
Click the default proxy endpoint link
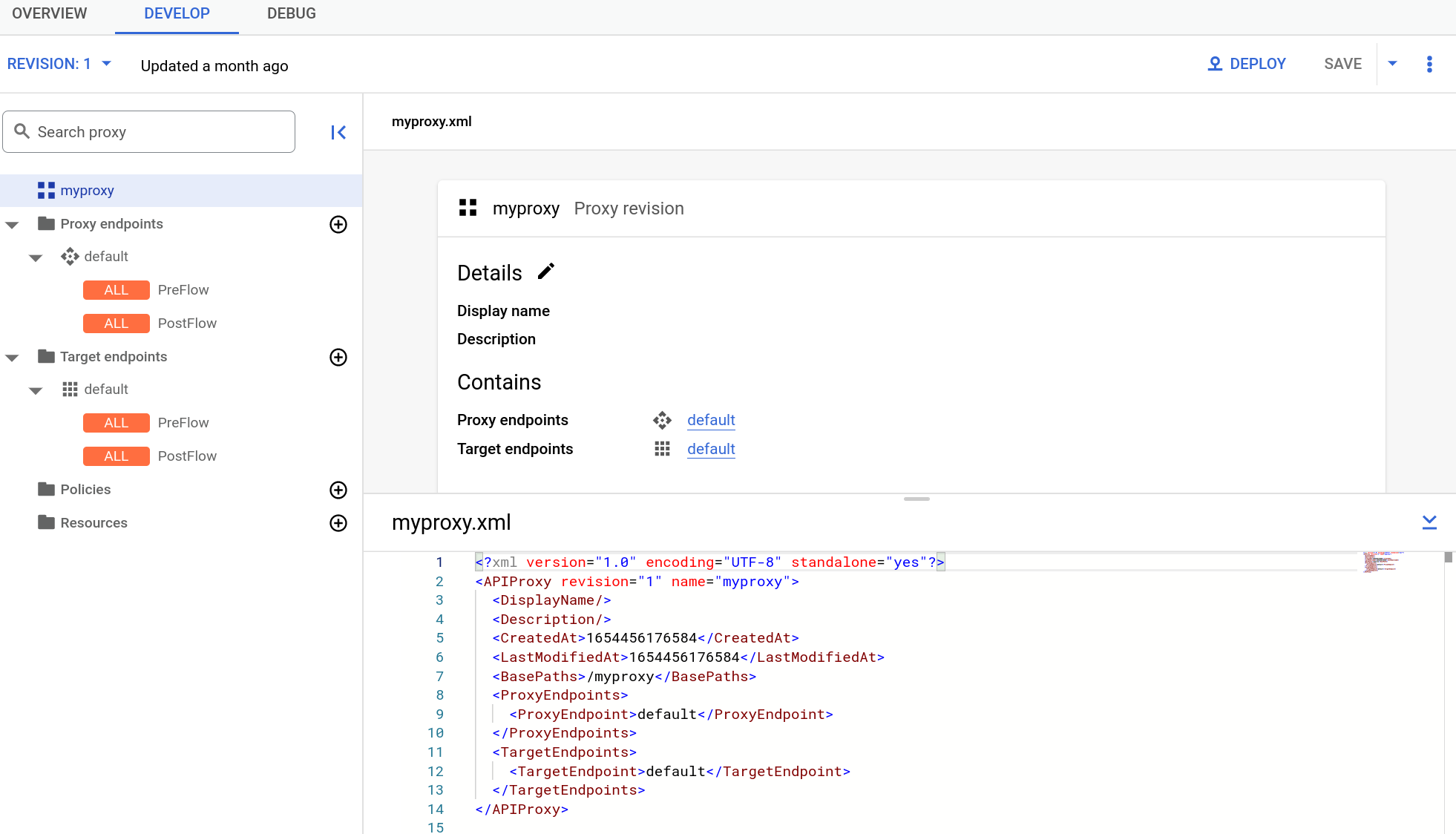click(x=711, y=419)
